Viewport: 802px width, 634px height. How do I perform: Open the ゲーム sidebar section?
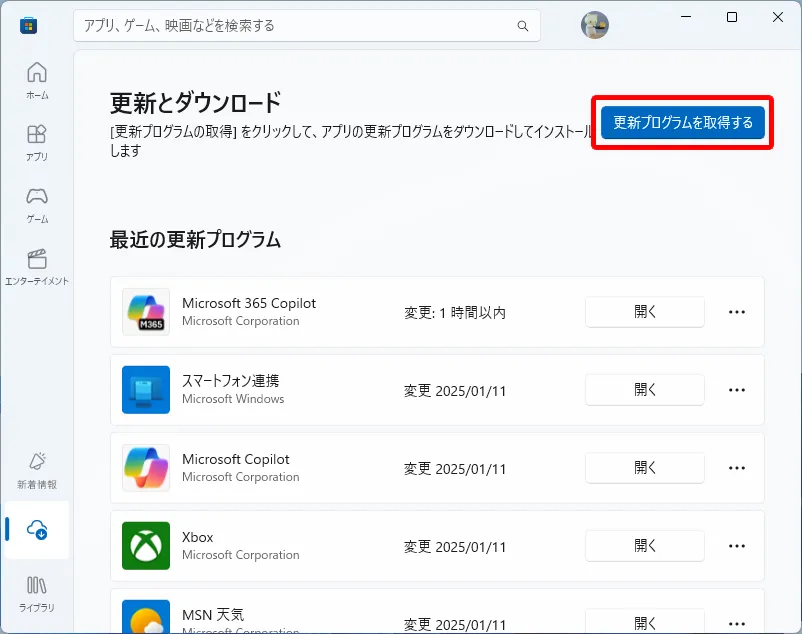coord(37,204)
